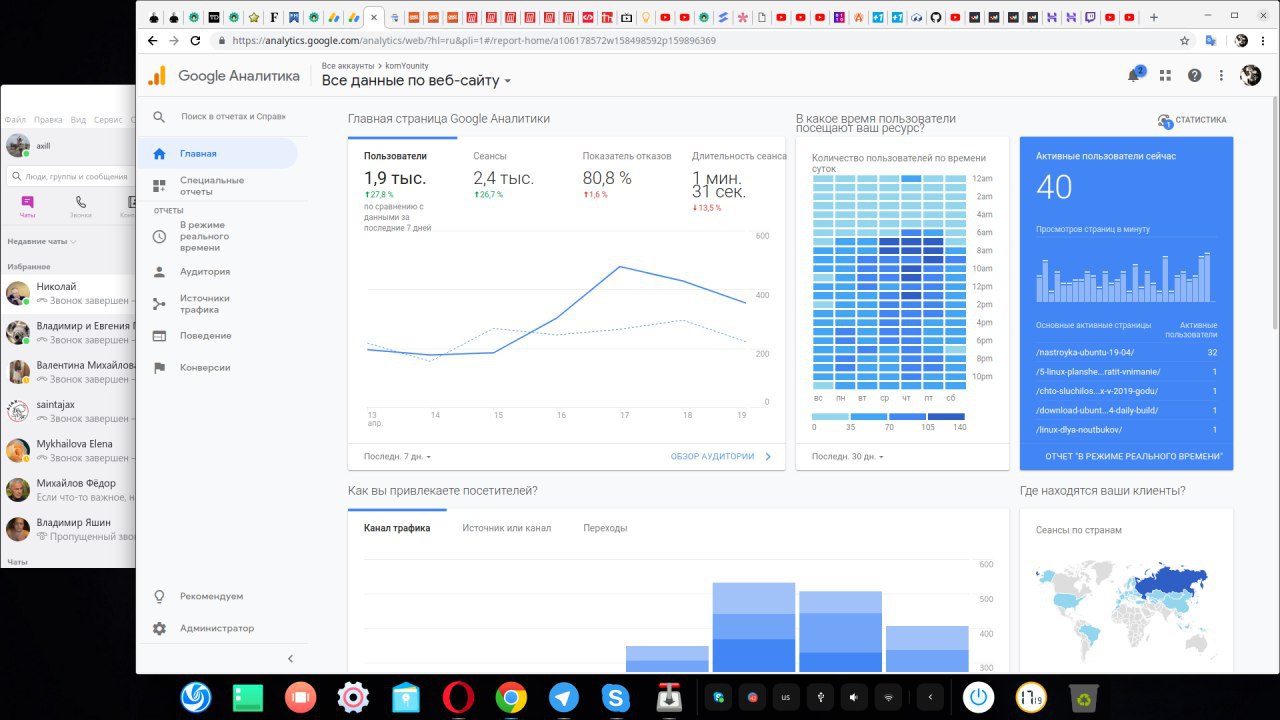This screenshot has width=1280, height=720.
Task: Open ОБЗОР АУДИТОРИИ link
Action: 721,456
